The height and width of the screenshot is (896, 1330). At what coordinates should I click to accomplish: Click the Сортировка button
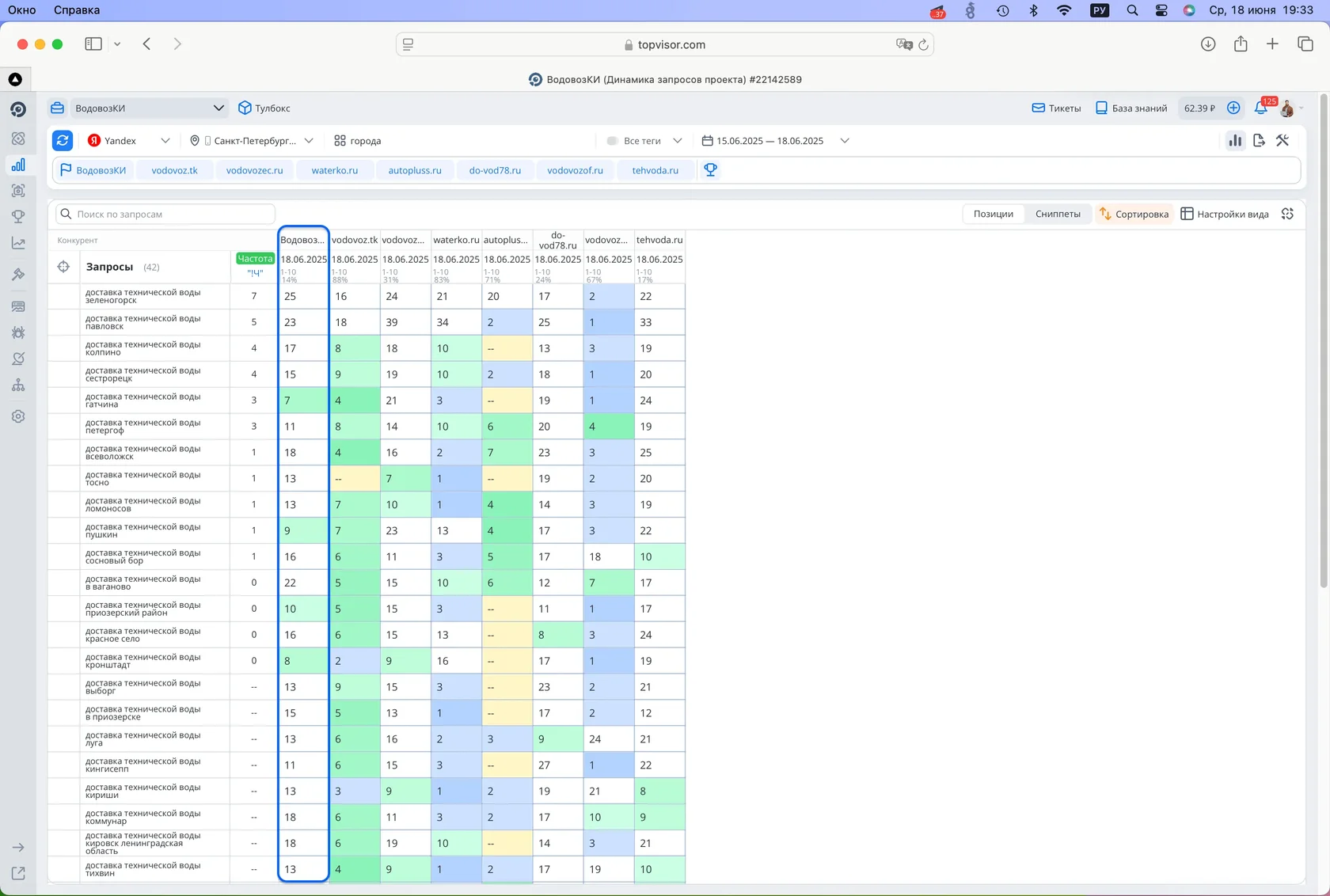(1134, 214)
